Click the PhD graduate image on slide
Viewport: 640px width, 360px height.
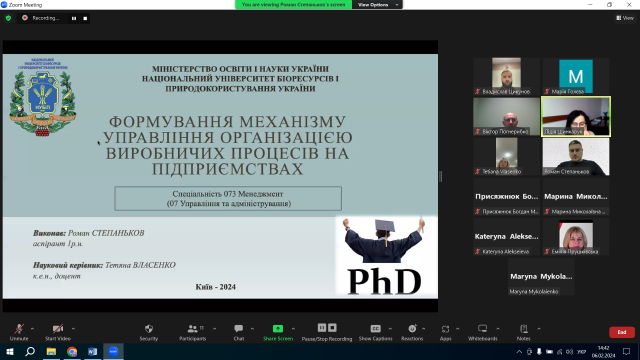386,256
